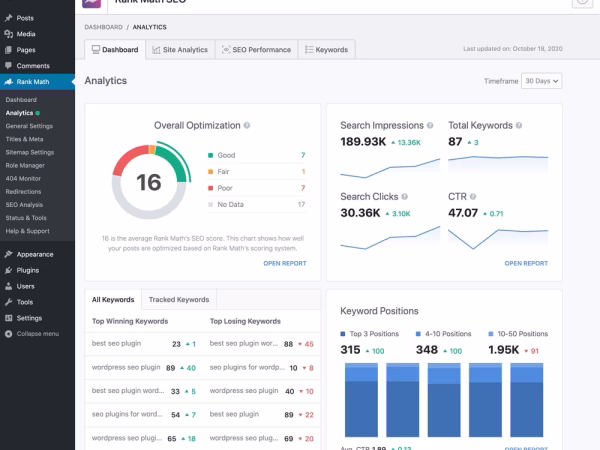Click the Tools wrench icon
Viewport: 600px width, 450px height.
[8, 302]
